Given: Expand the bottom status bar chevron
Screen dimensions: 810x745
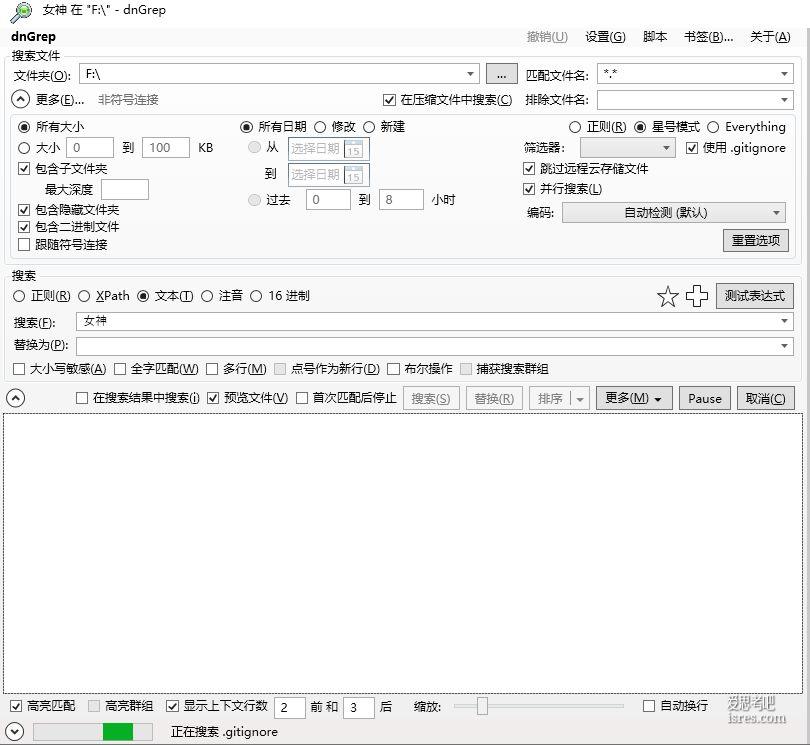Looking at the screenshot, I should point(14,732).
